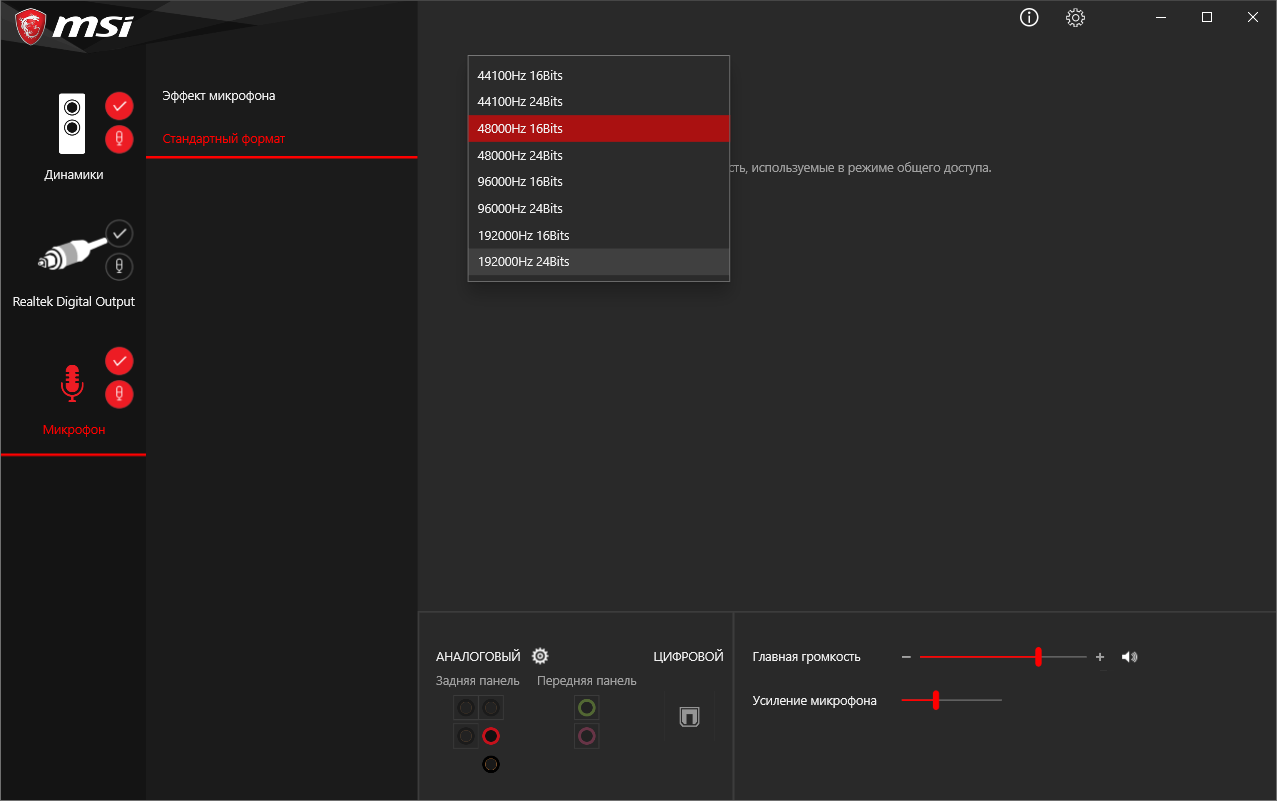Select the Динамики speakers device icon
This screenshot has width=1277, height=801.
coord(72,124)
